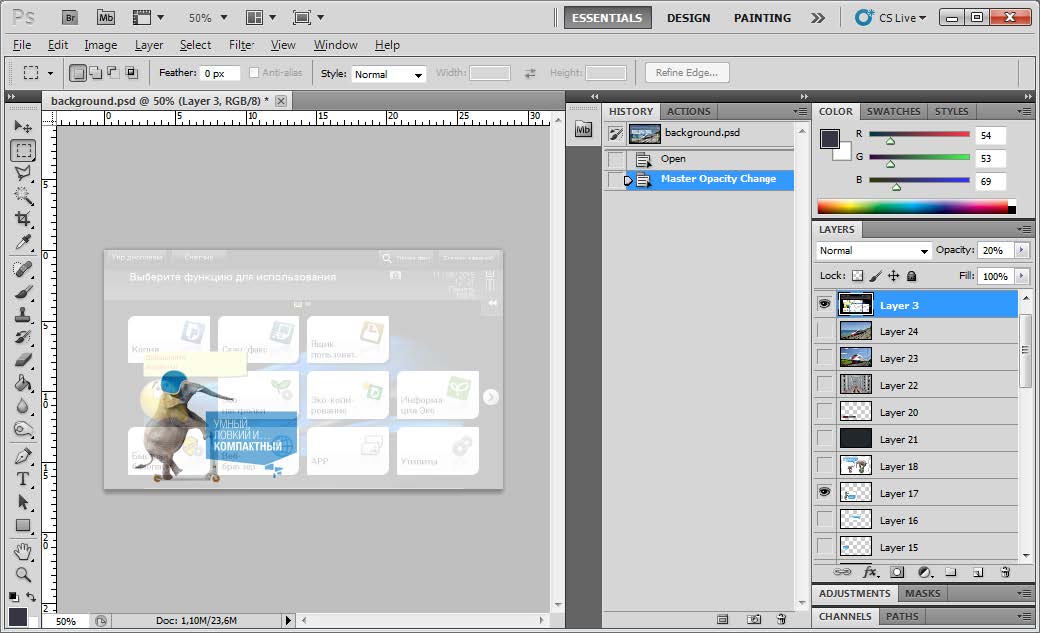Switch to Design workspace
This screenshot has width=1040, height=633.
point(688,18)
